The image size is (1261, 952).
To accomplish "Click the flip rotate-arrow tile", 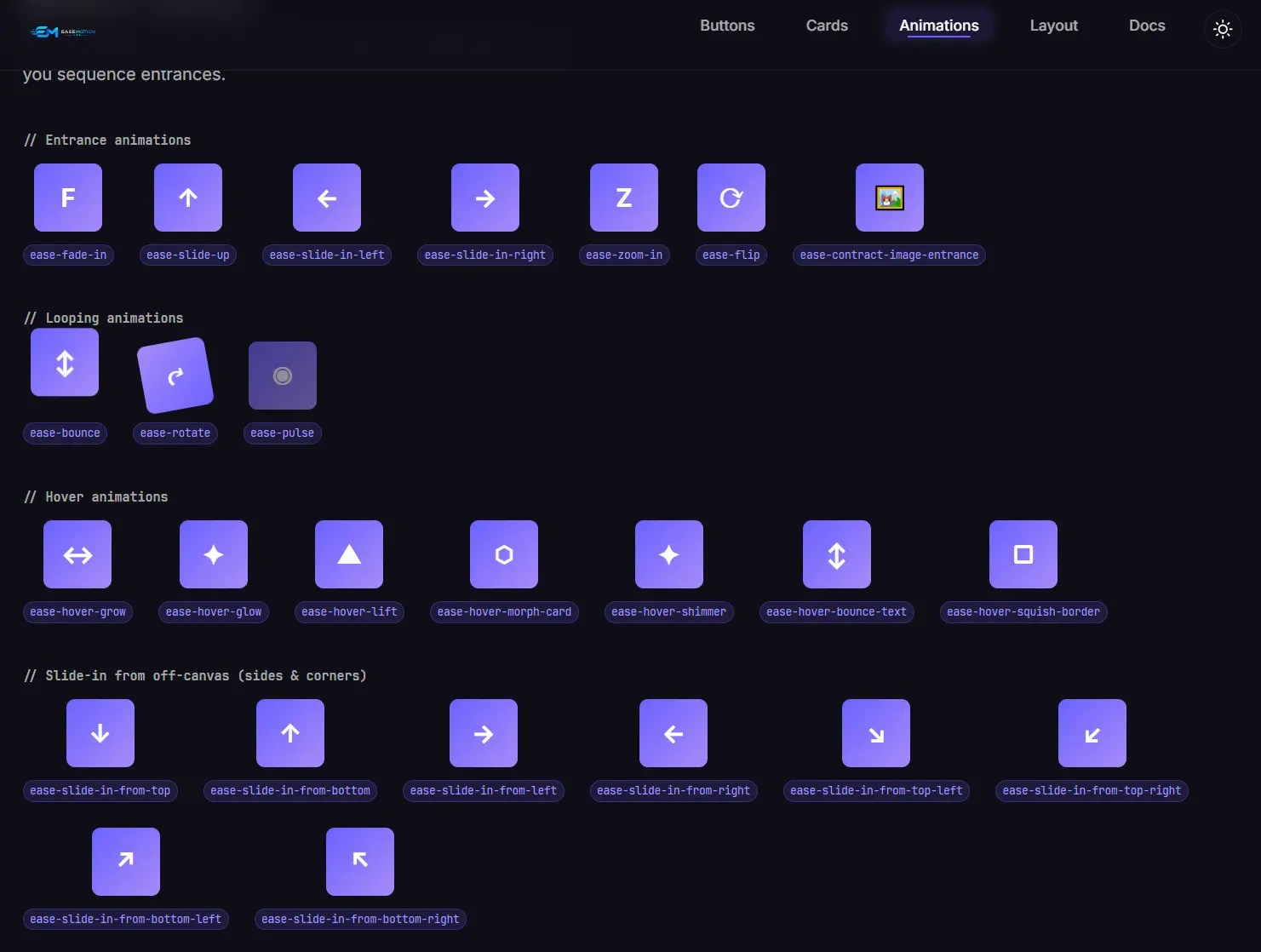I will coord(731,198).
